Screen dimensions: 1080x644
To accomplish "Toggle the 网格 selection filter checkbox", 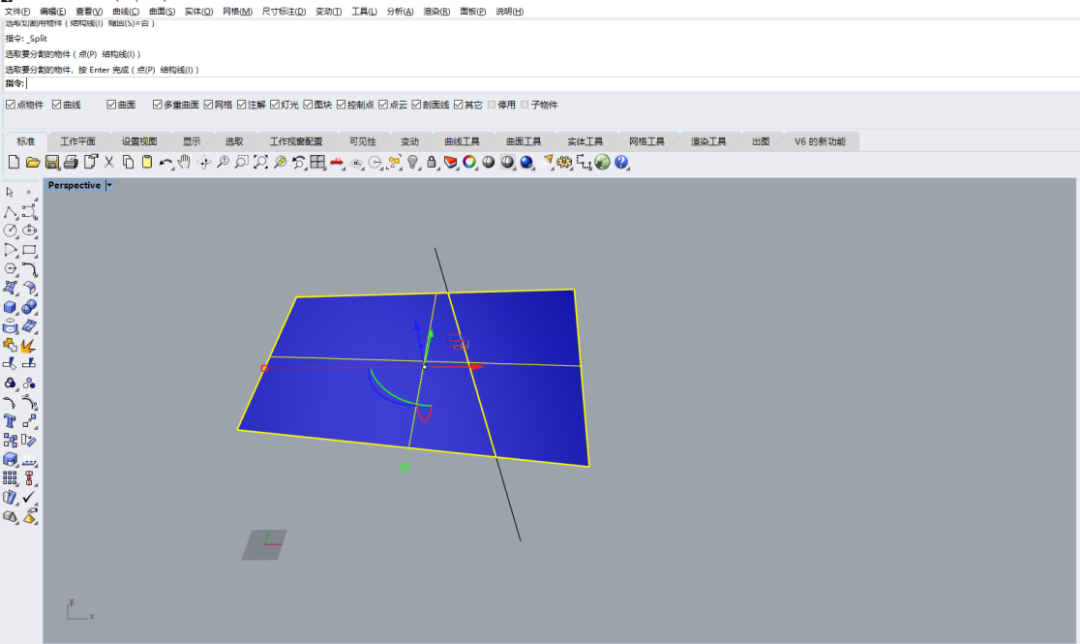I will point(207,105).
